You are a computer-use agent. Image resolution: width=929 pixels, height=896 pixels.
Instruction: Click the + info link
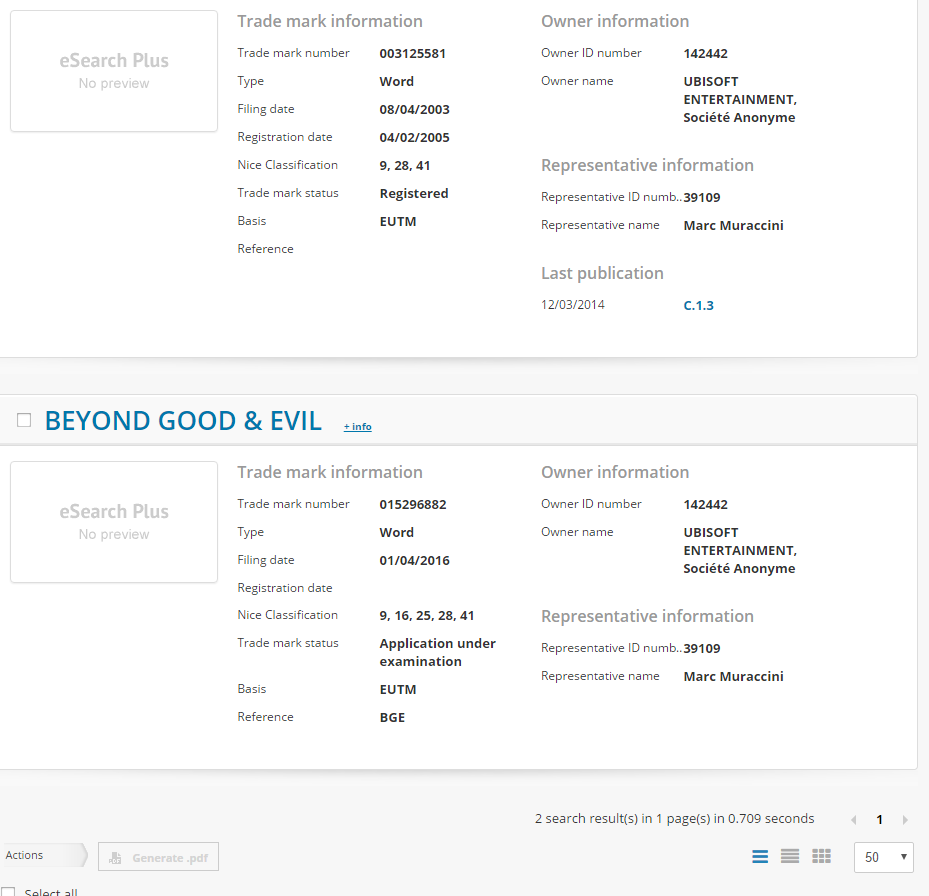pyautogui.click(x=357, y=427)
